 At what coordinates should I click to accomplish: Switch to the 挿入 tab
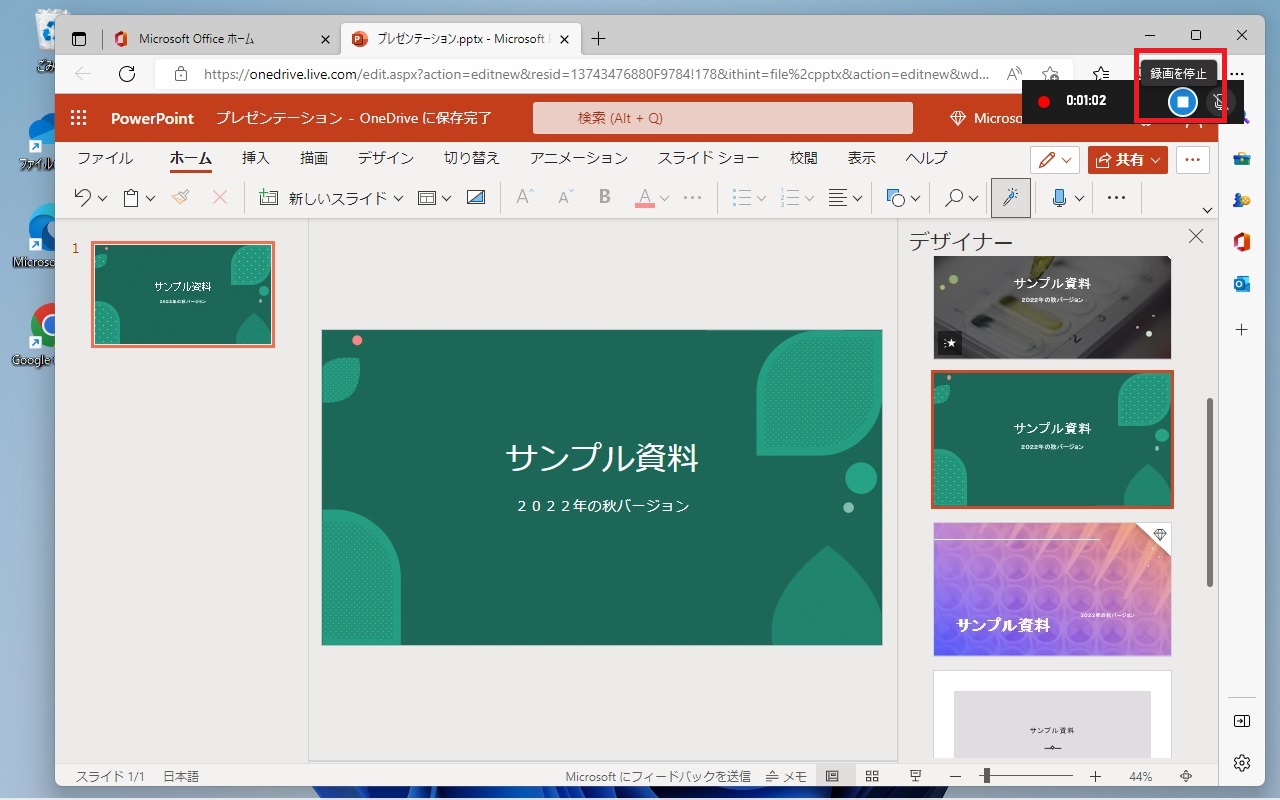(256, 158)
